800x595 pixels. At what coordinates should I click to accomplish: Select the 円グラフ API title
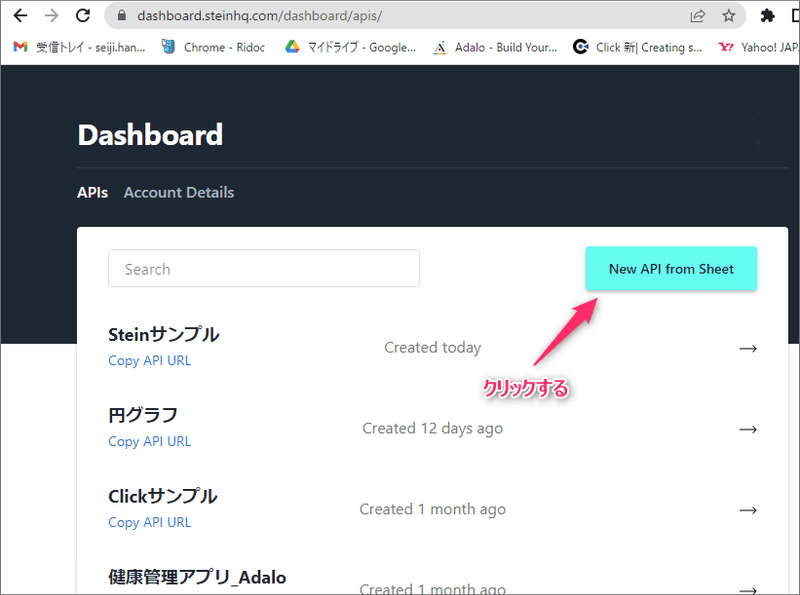pos(143,415)
